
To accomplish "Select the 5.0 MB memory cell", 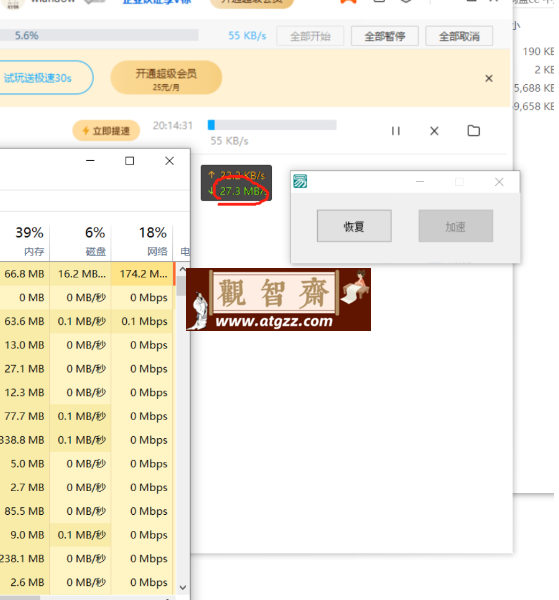I will [x=24, y=463].
